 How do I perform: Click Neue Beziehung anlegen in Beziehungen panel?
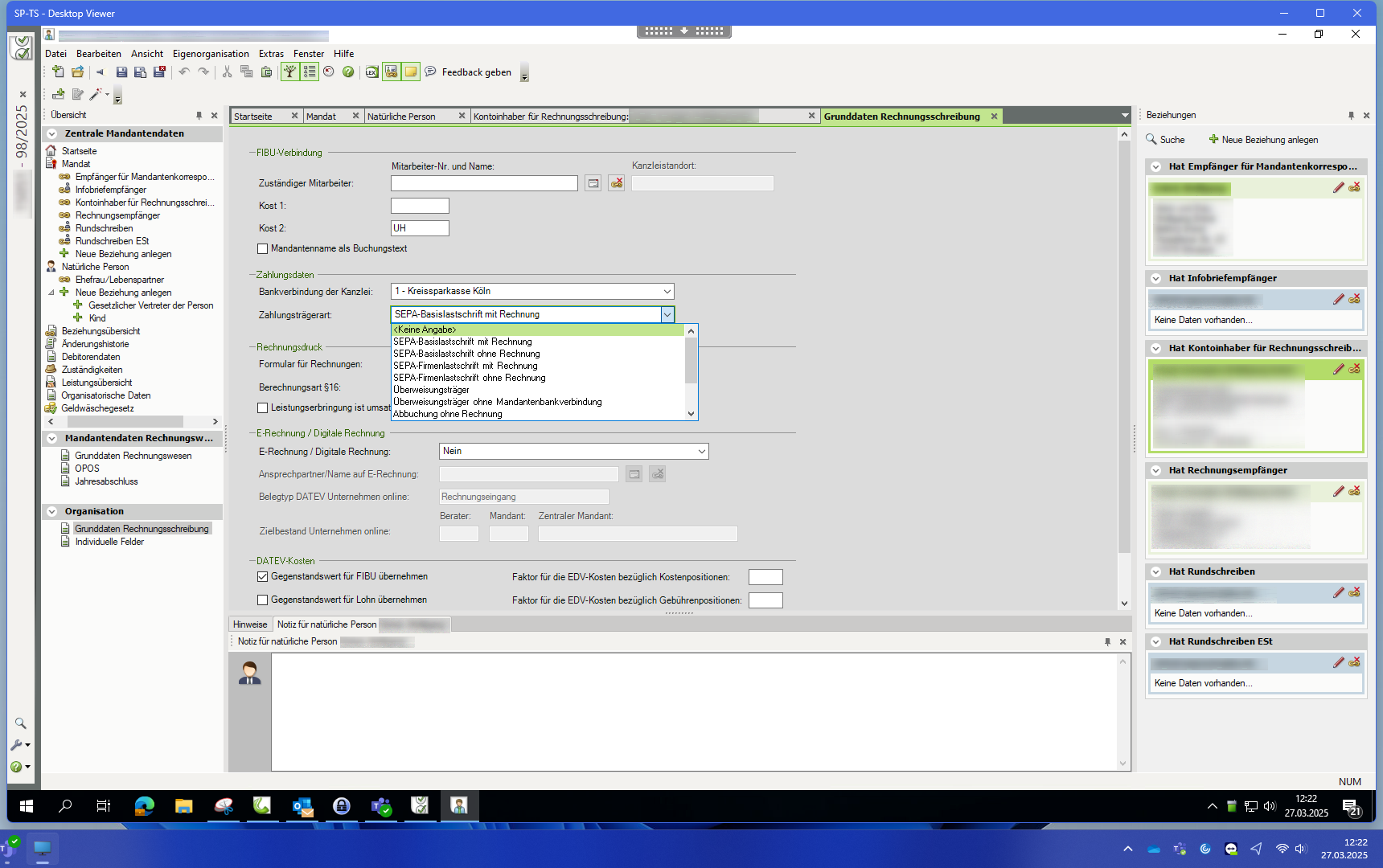click(1263, 140)
